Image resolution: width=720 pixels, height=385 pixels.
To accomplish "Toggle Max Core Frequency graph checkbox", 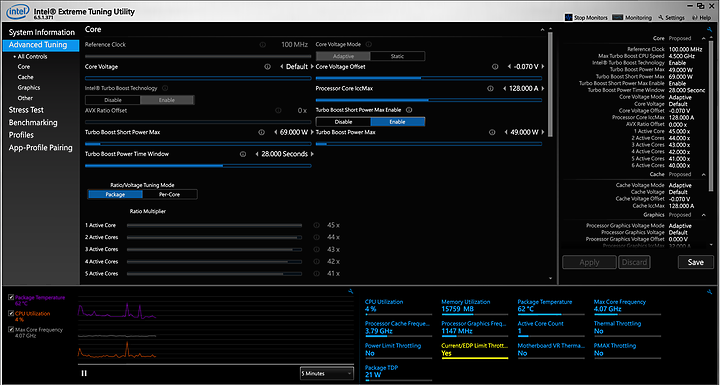I will (x=11, y=329).
